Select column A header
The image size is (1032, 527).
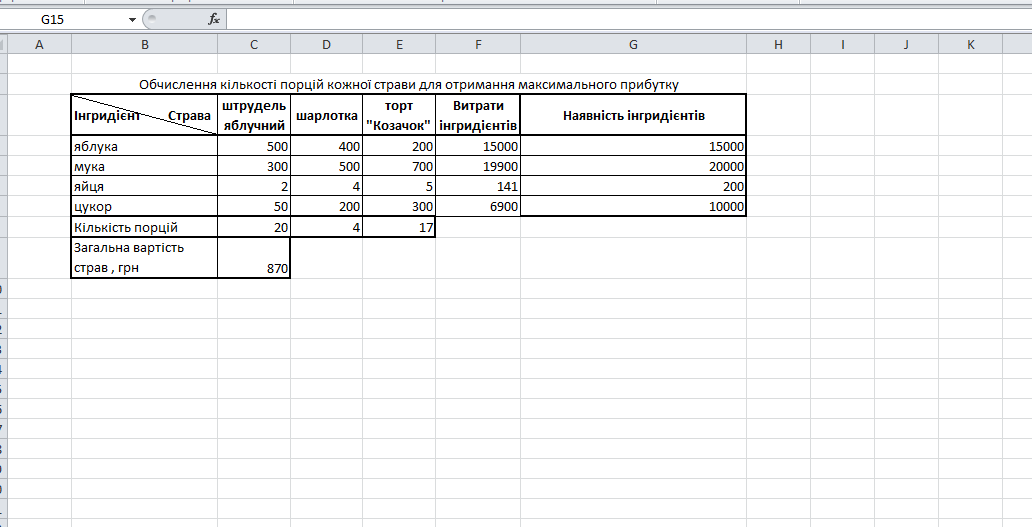pyautogui.click(x=39, y=44)
